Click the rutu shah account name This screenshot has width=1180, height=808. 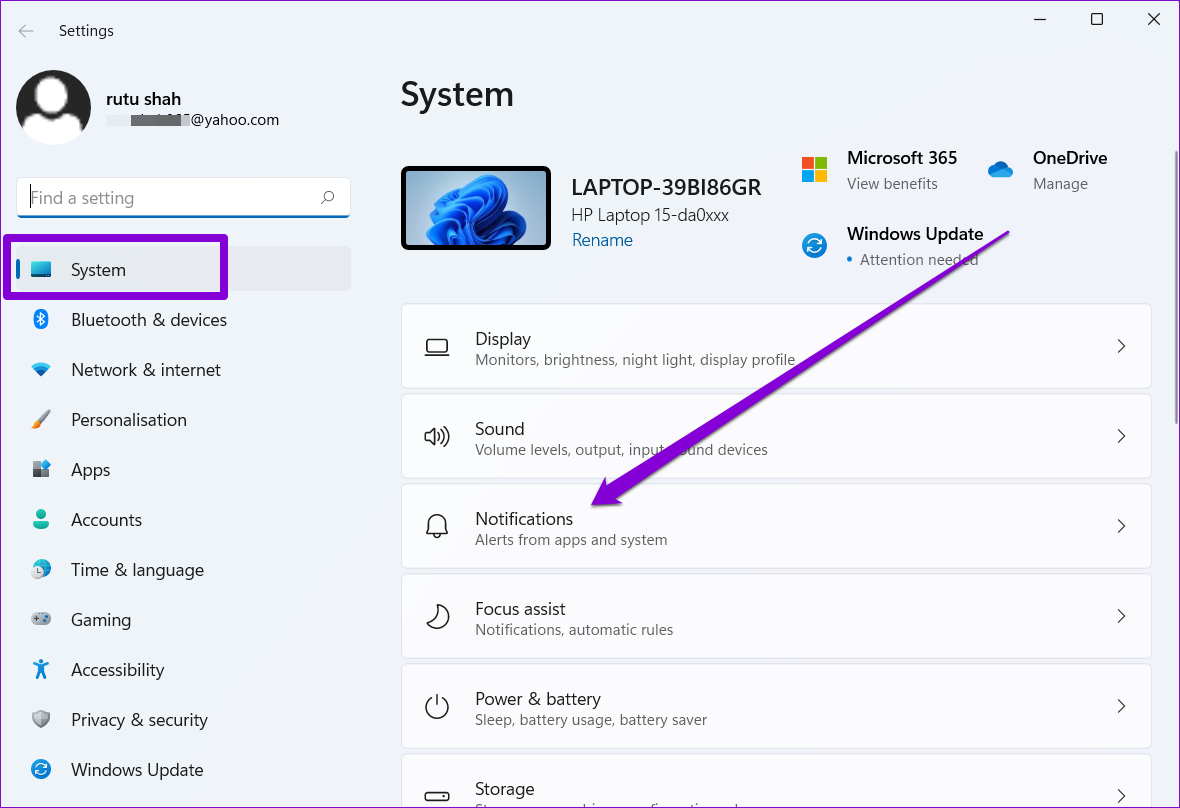(x=143, y=99)
